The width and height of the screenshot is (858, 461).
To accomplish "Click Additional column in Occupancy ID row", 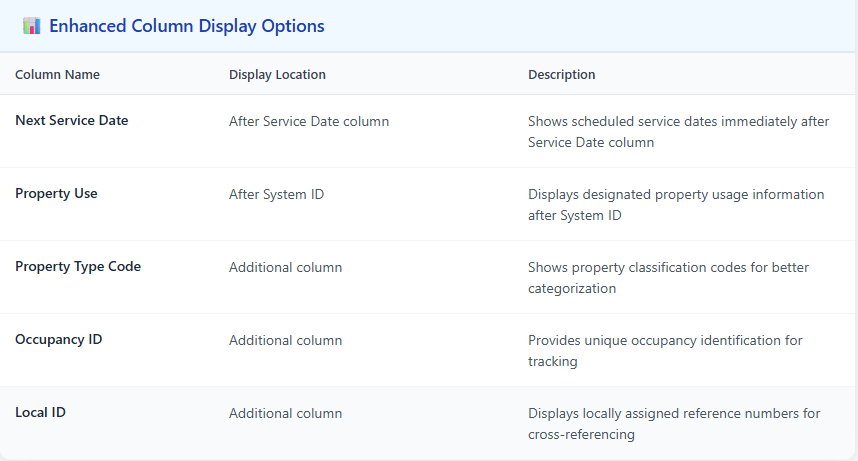I will pos(285,340).
